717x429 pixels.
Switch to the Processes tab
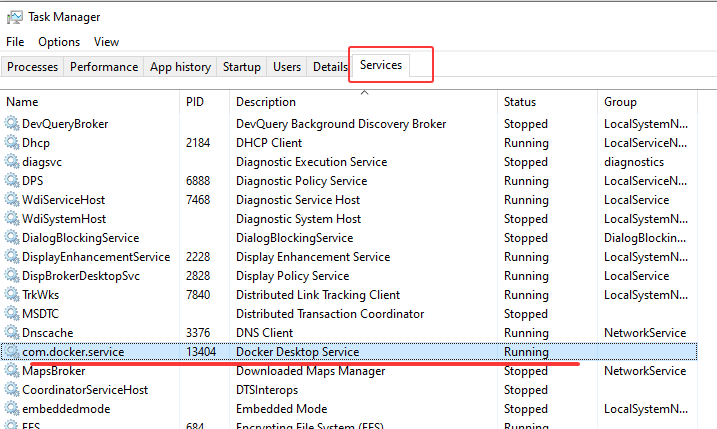32,67
